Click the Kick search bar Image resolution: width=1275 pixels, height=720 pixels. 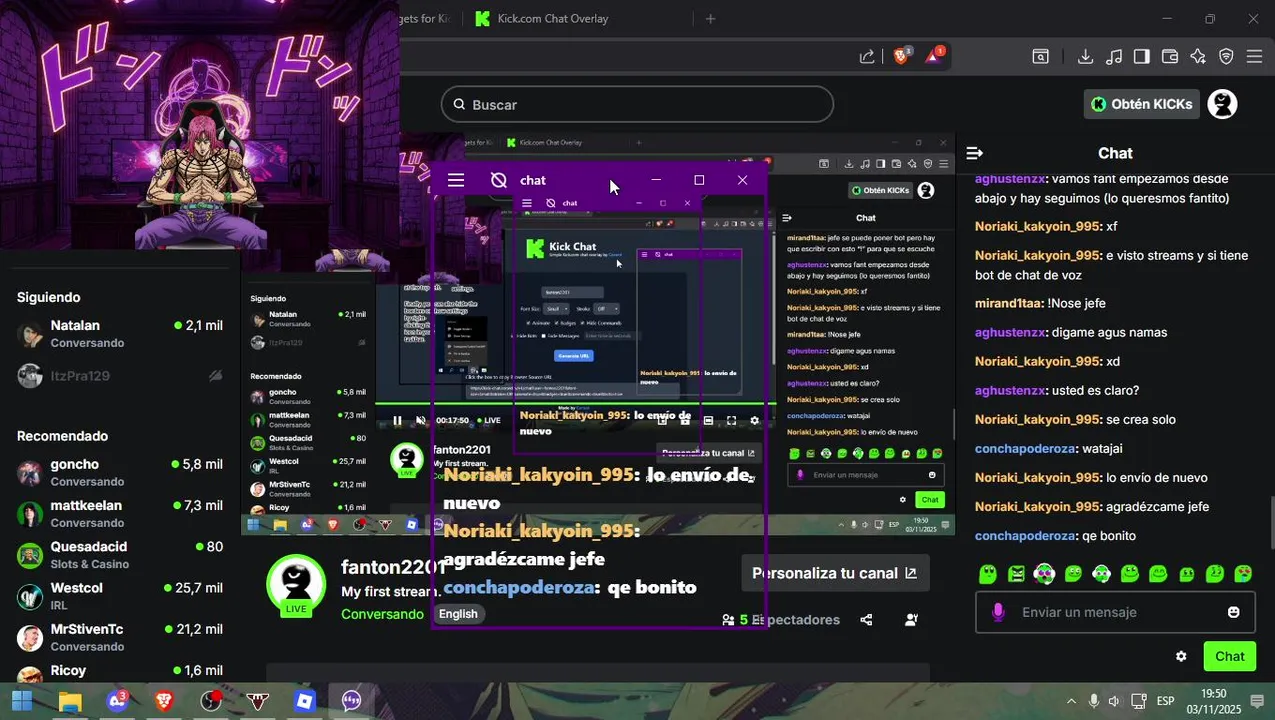(x=637, y=104)
